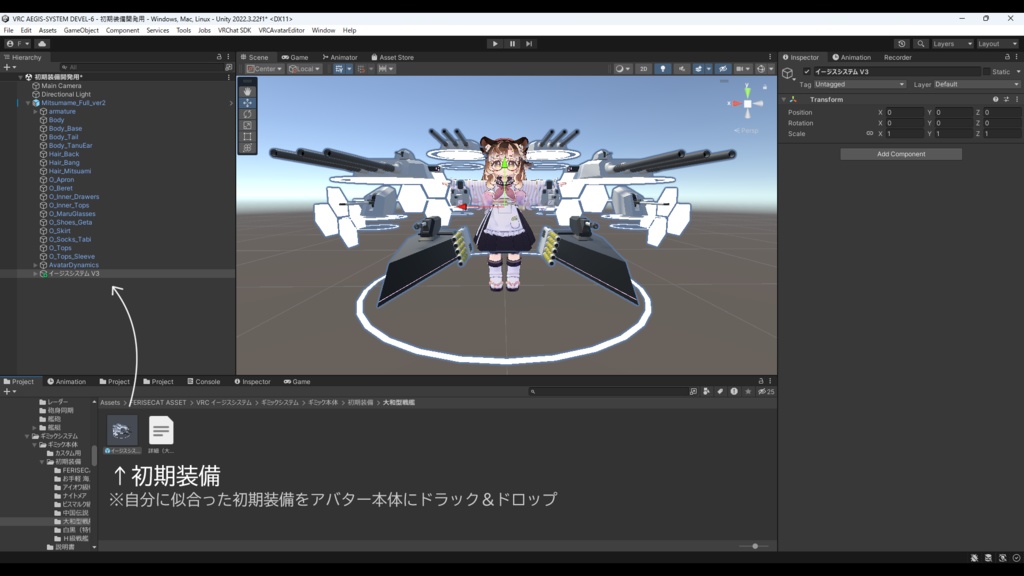
Task: Click the scene visibility eye icon in Scene toolbar
Action: point(723,68)
